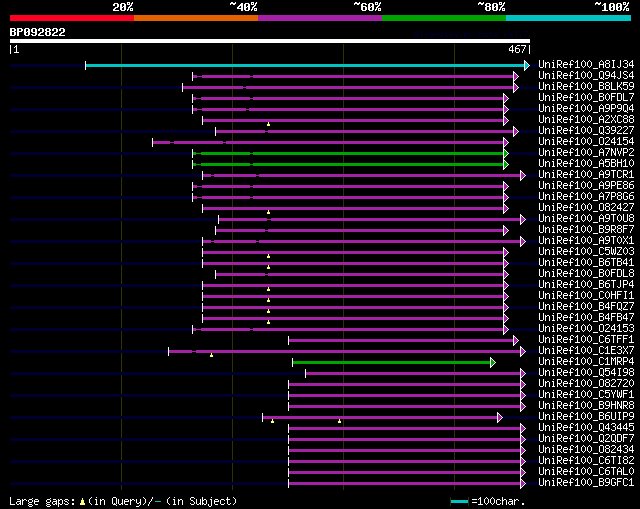Click the green alignment bar for A7NVP2
640x509 pixels.
coord(349,153)
